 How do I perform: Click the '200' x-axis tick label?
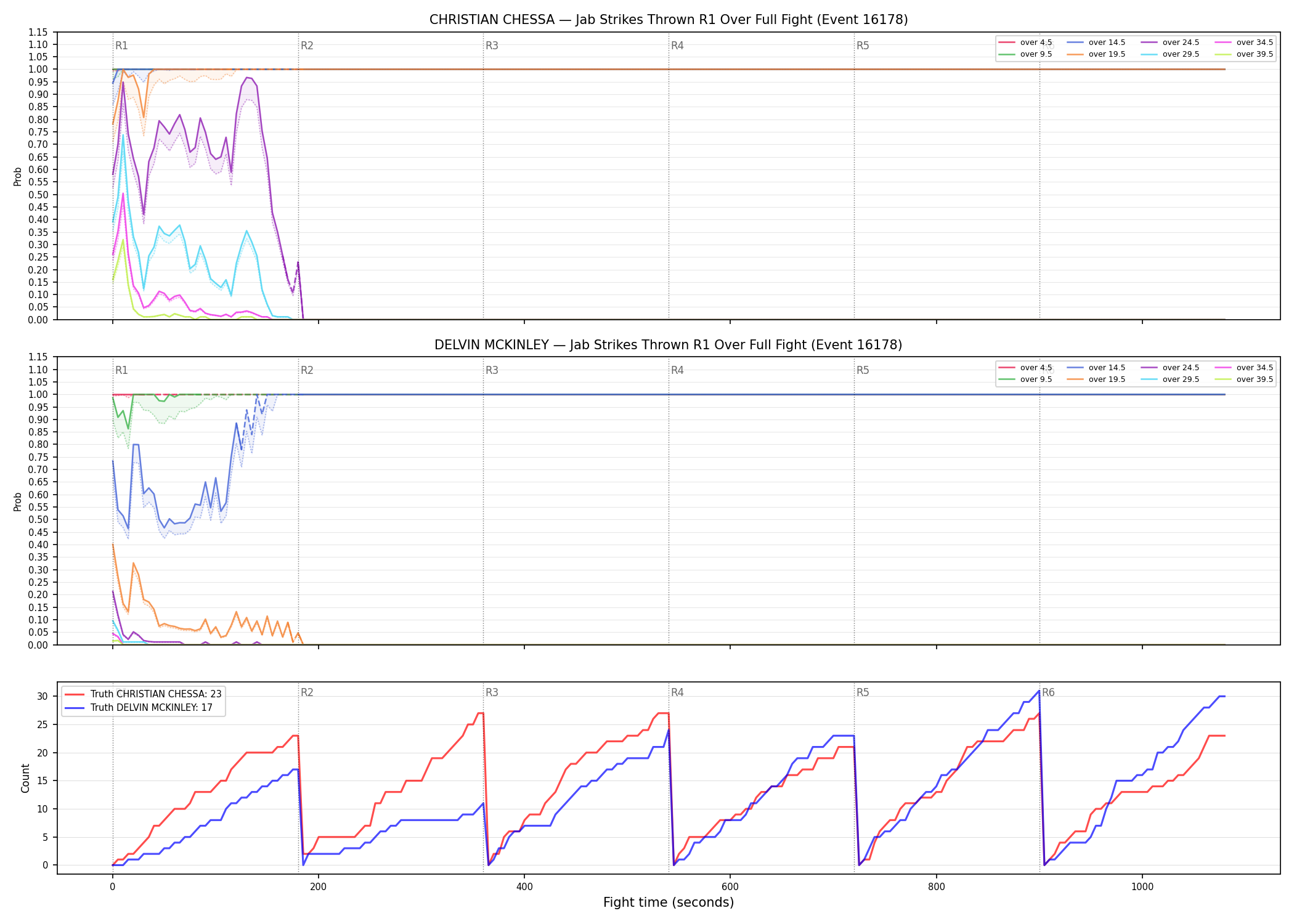pos(318,887)
